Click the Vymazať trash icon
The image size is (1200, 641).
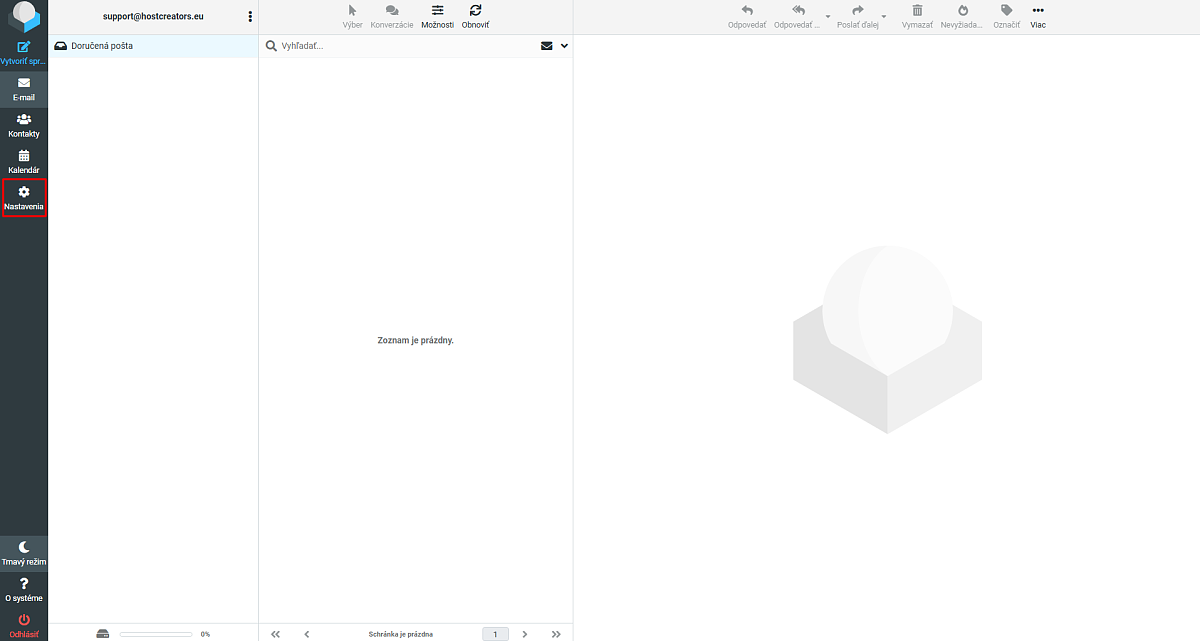[917, 11]
